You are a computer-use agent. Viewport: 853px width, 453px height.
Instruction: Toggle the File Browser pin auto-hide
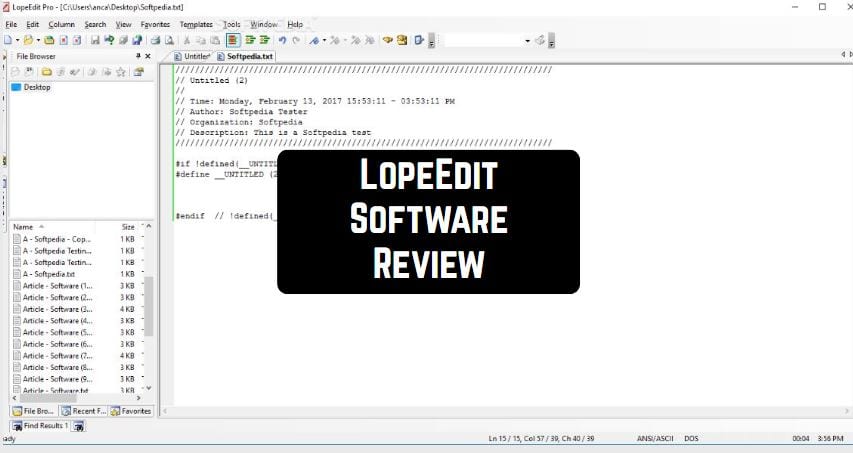[x=138, y=56]
